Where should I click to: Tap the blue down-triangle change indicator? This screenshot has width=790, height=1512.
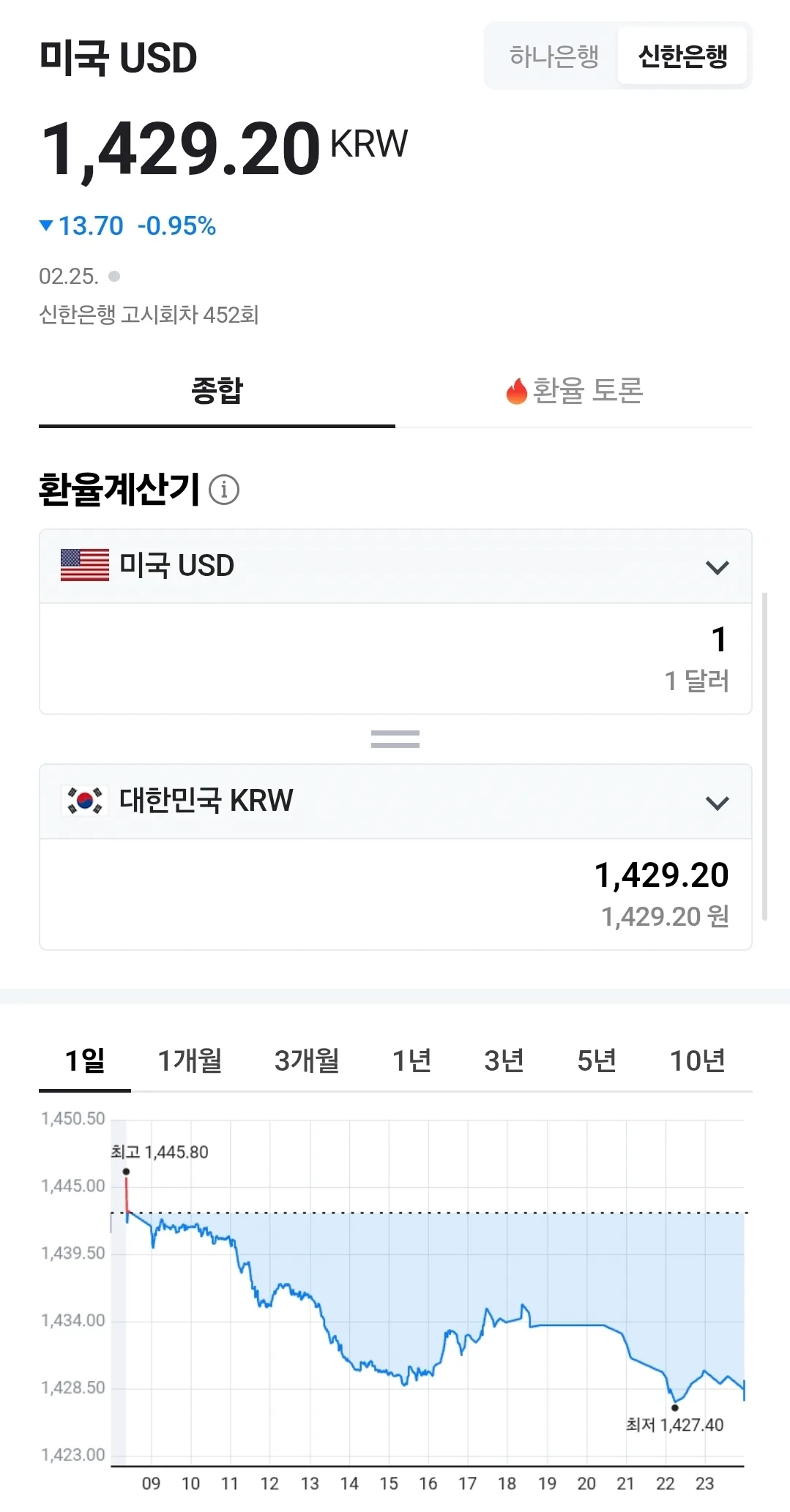(46, 225)
